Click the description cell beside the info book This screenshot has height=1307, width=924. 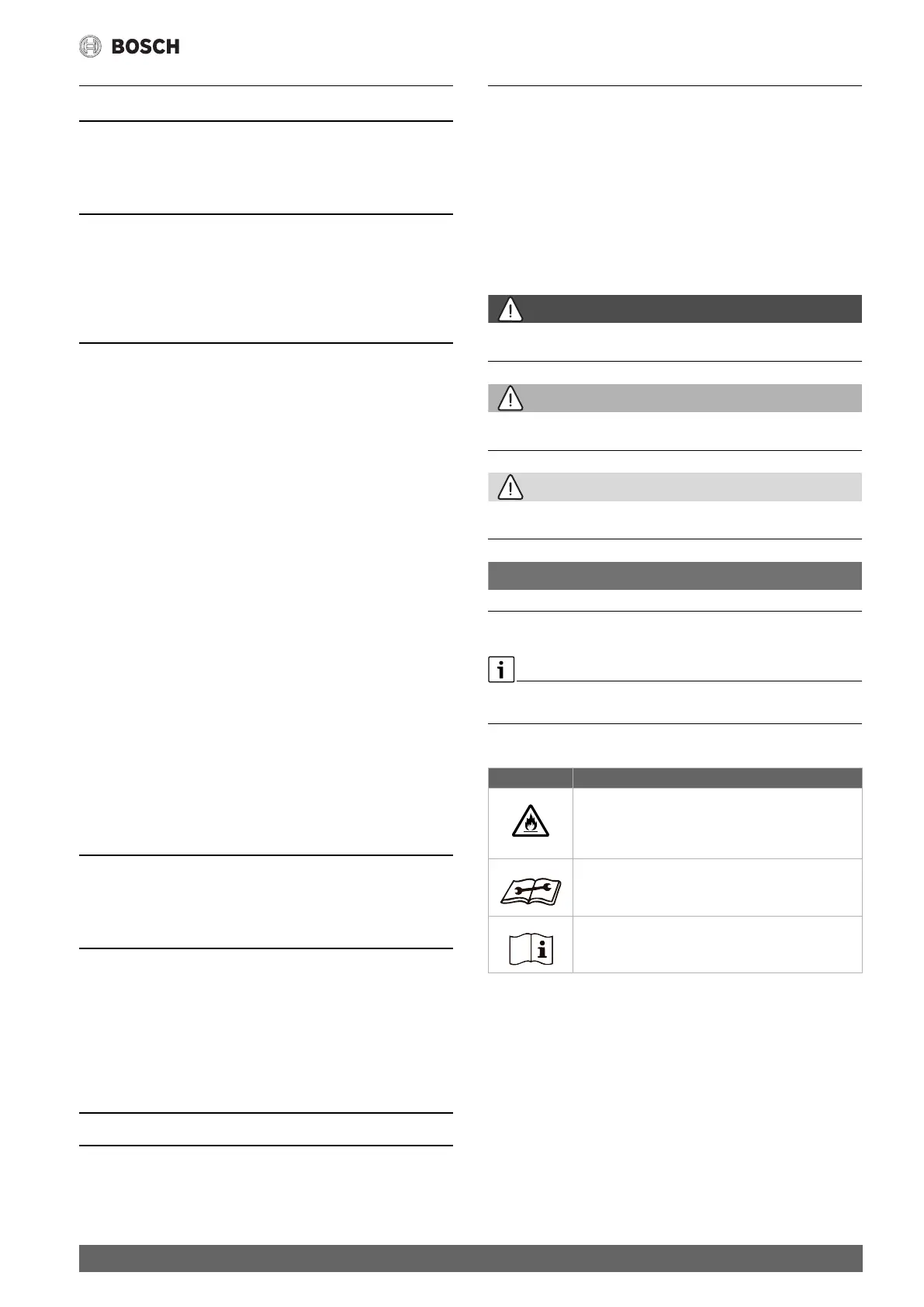(x=717, y=945)
